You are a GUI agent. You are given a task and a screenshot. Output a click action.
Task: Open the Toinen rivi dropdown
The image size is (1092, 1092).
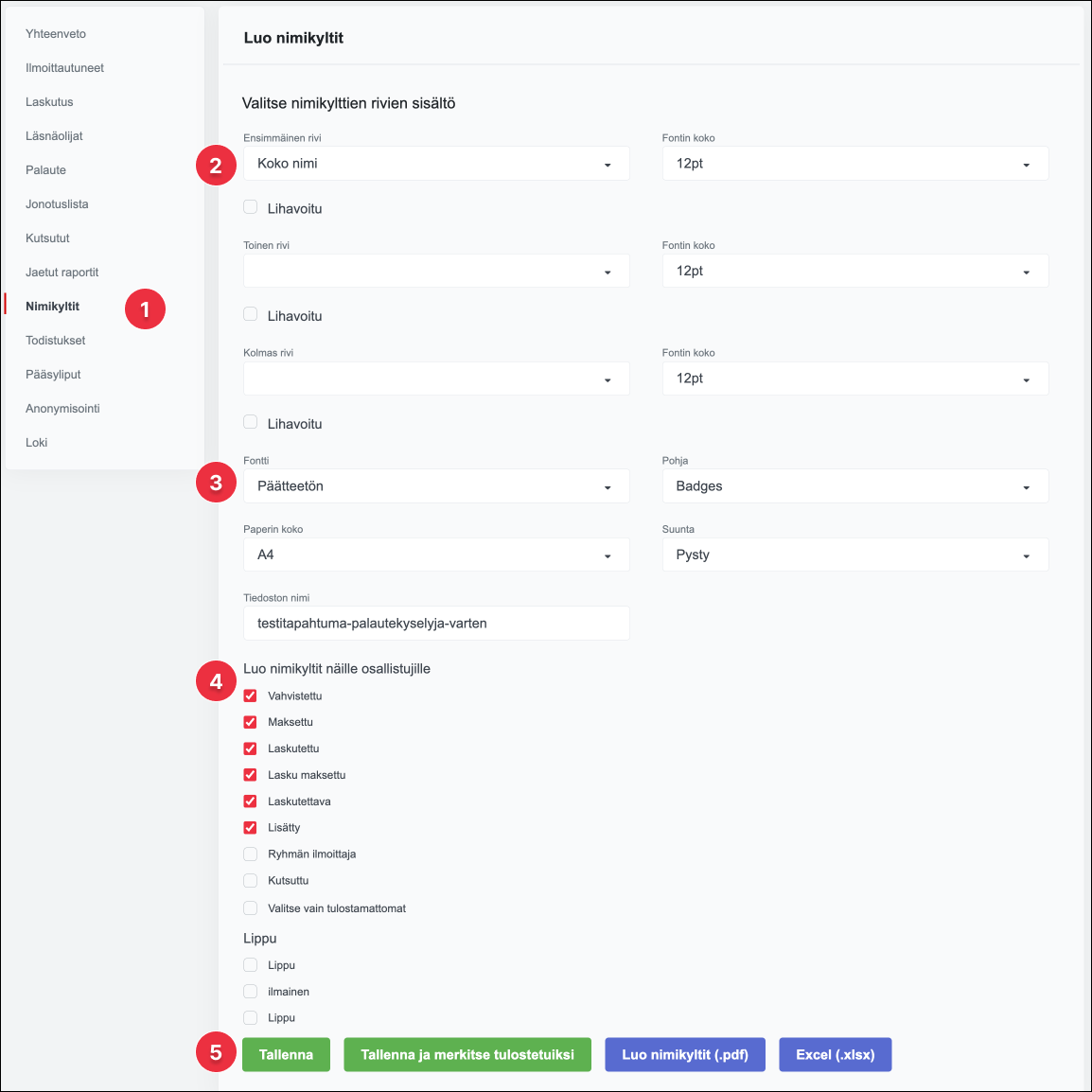pos(436,271)
